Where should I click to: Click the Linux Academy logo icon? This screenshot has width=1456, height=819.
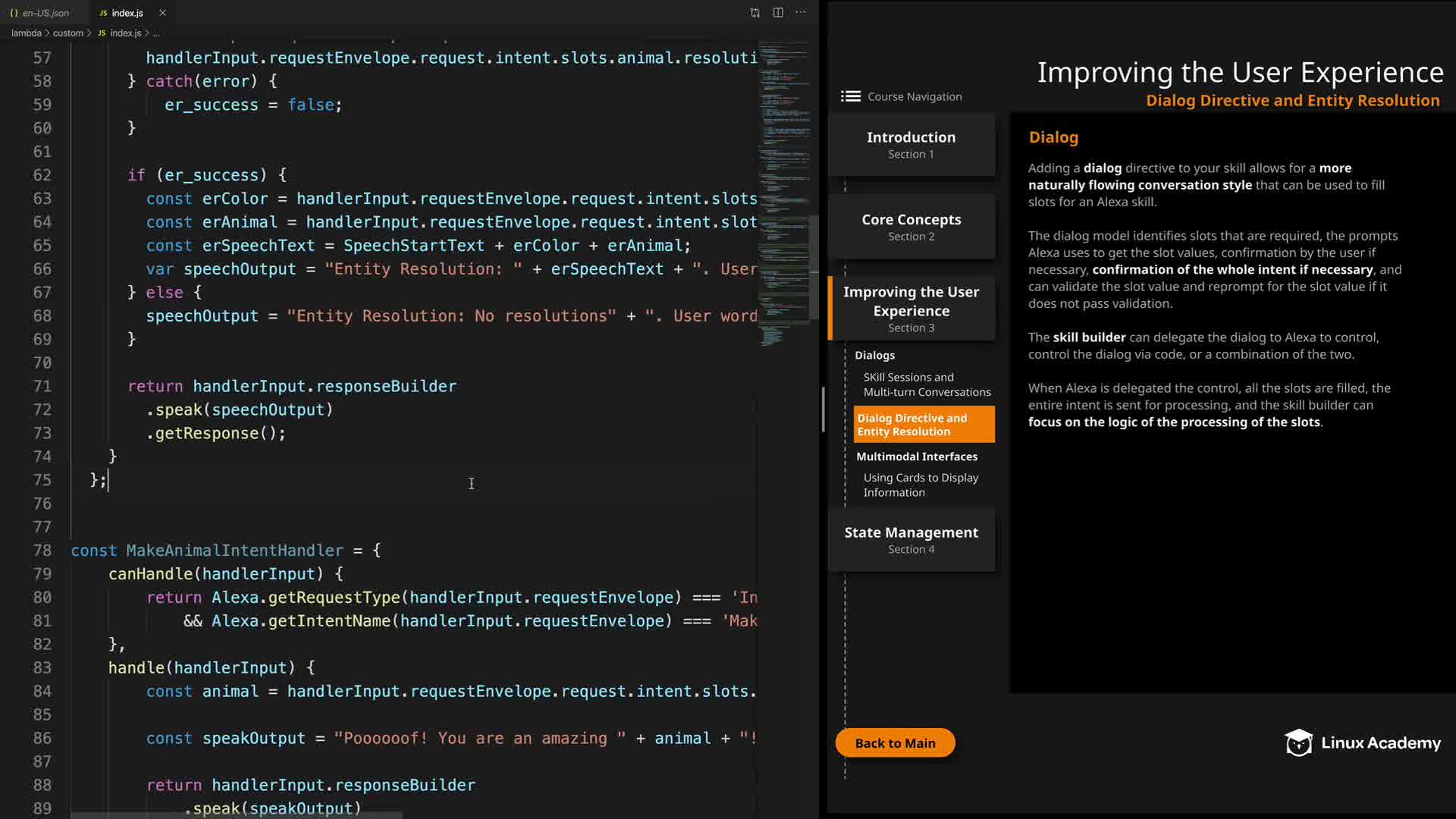[1298, 743]
